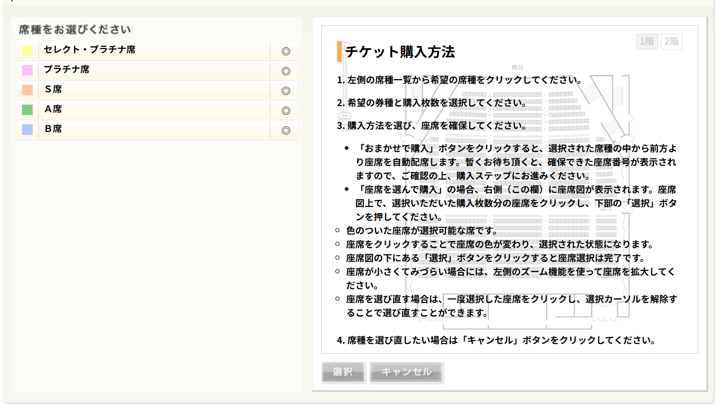
Task: Click availability circle icon for A席
Action: point(285,111)
